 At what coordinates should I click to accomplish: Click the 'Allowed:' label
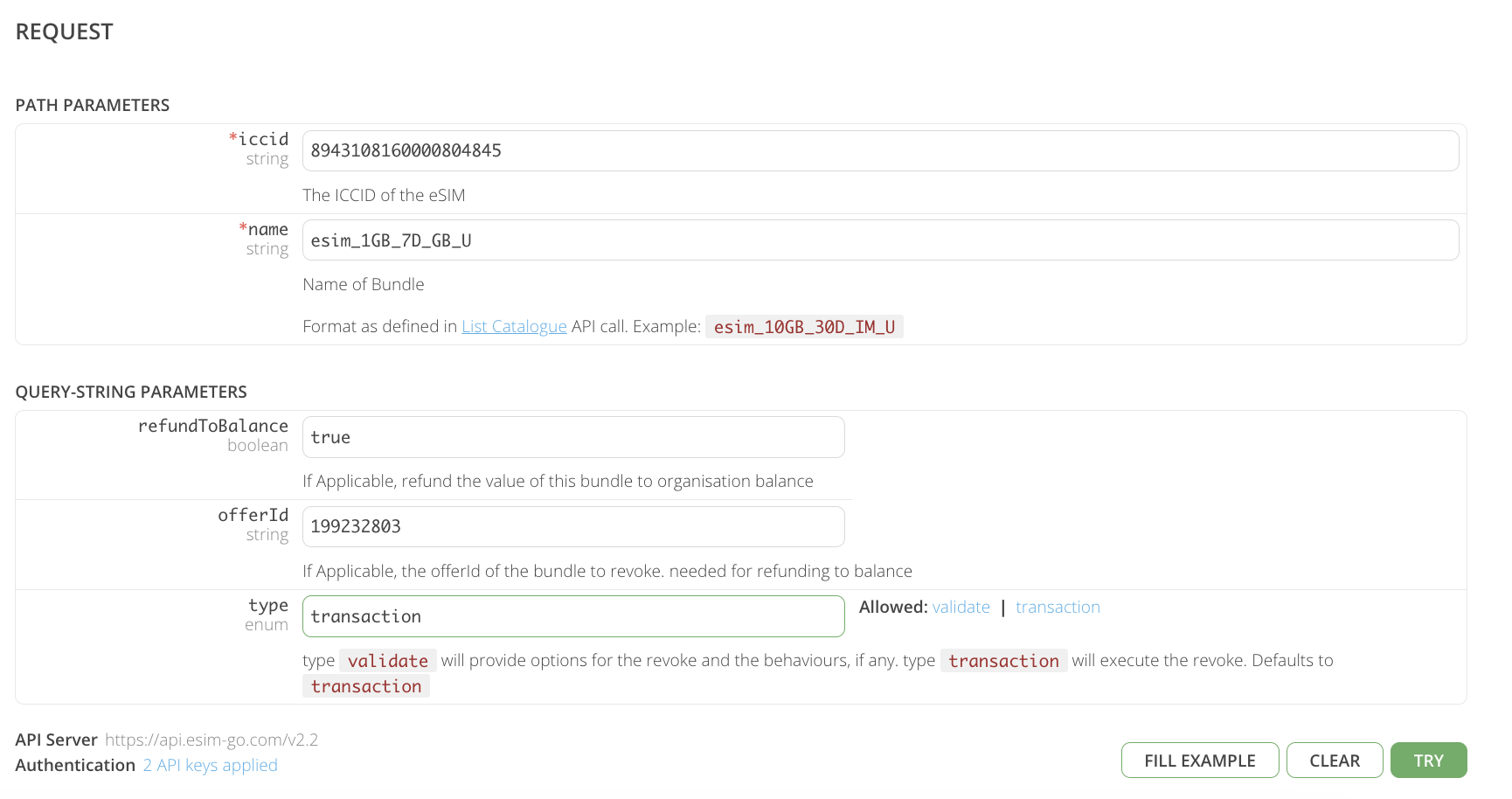pyautogui.click(x=893, y=607)
